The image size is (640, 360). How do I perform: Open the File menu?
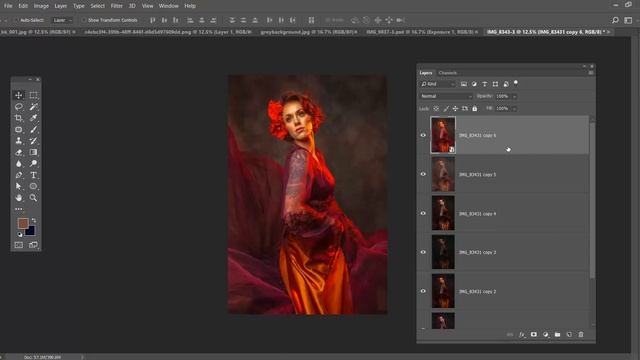pyautogui.click(x=8, y=6)
